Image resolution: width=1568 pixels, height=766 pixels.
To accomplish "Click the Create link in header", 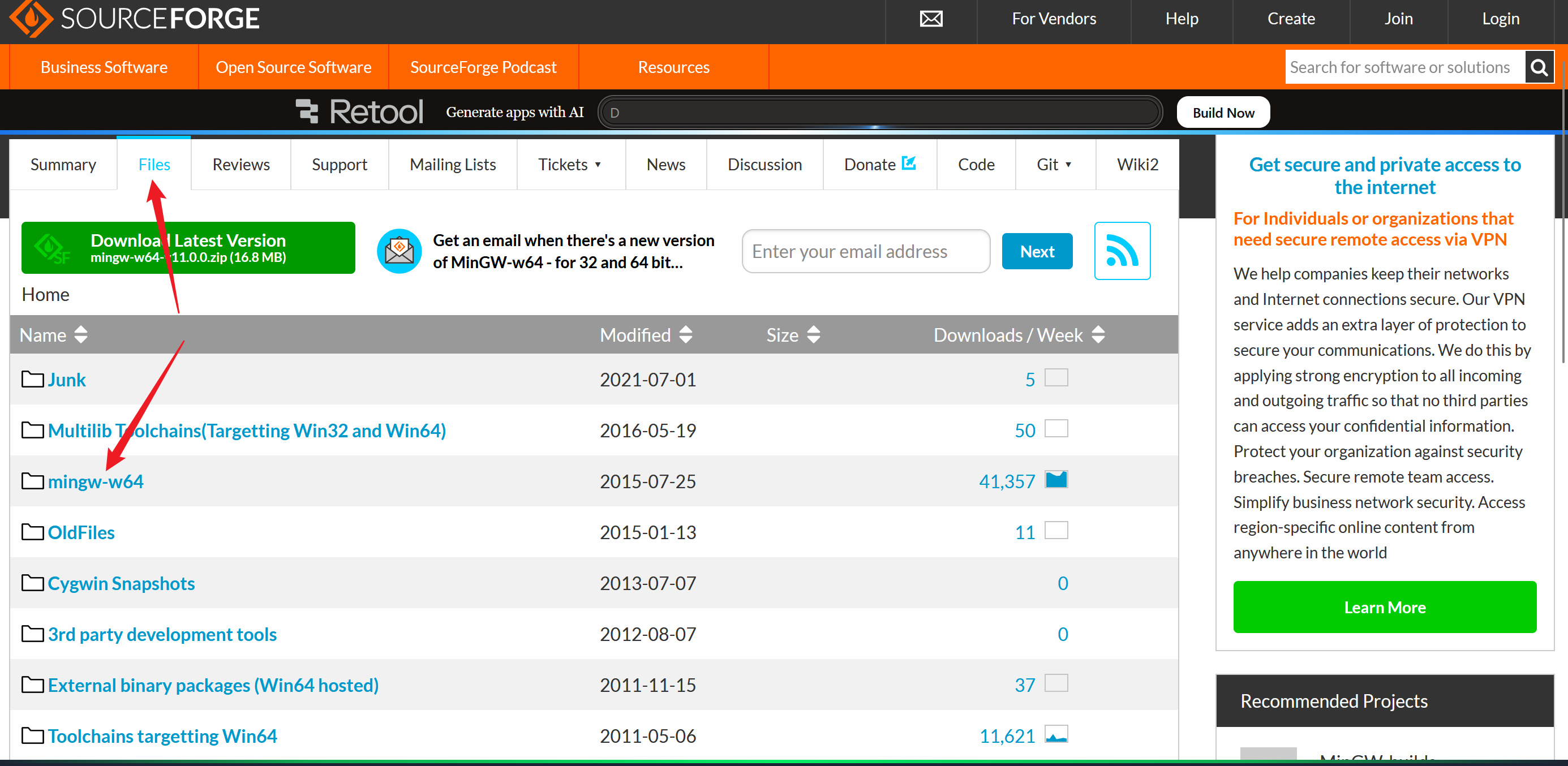I will click(x=1291, y=19).
